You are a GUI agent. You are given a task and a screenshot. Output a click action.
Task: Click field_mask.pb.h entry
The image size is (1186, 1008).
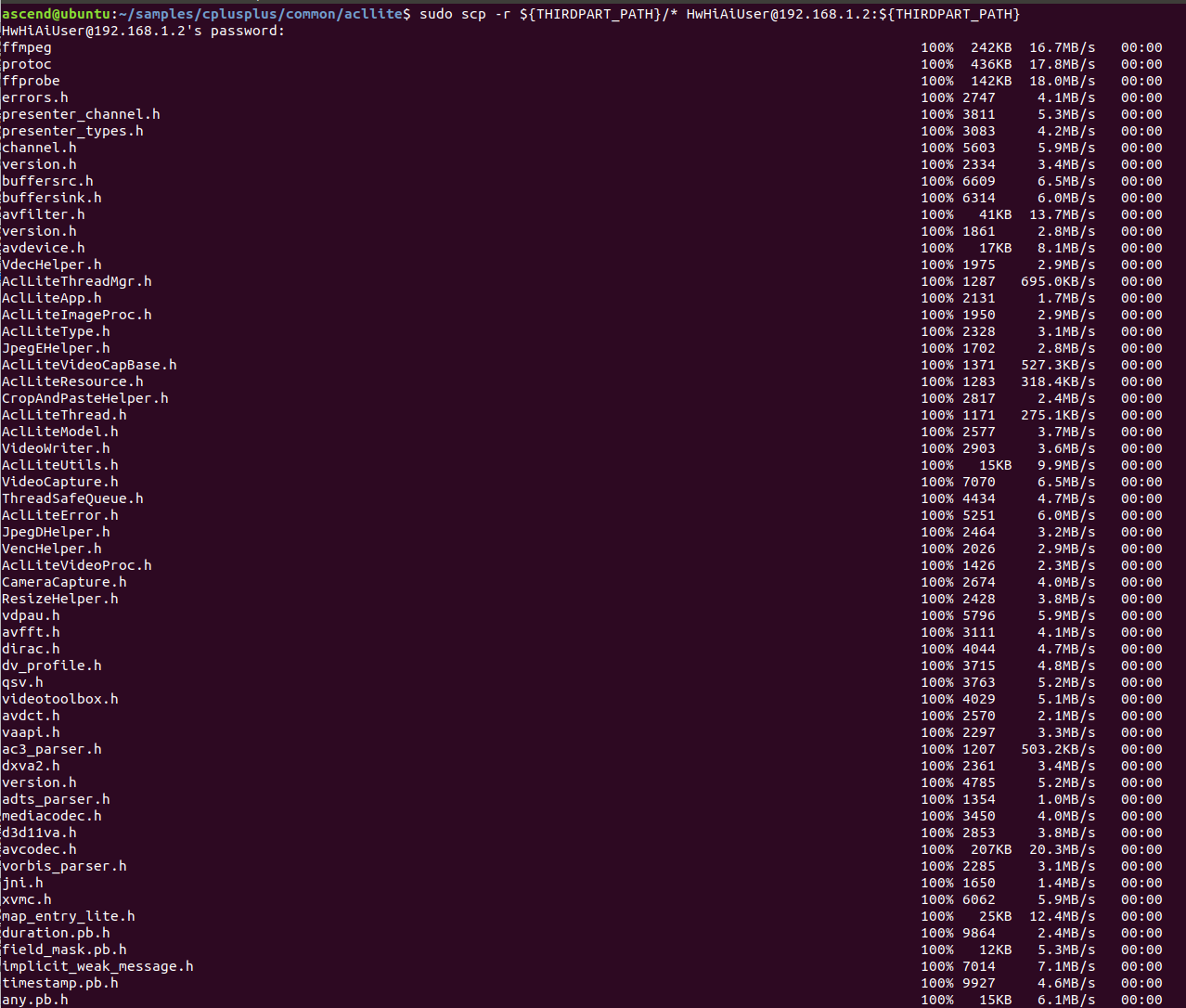tap(64, 950)
